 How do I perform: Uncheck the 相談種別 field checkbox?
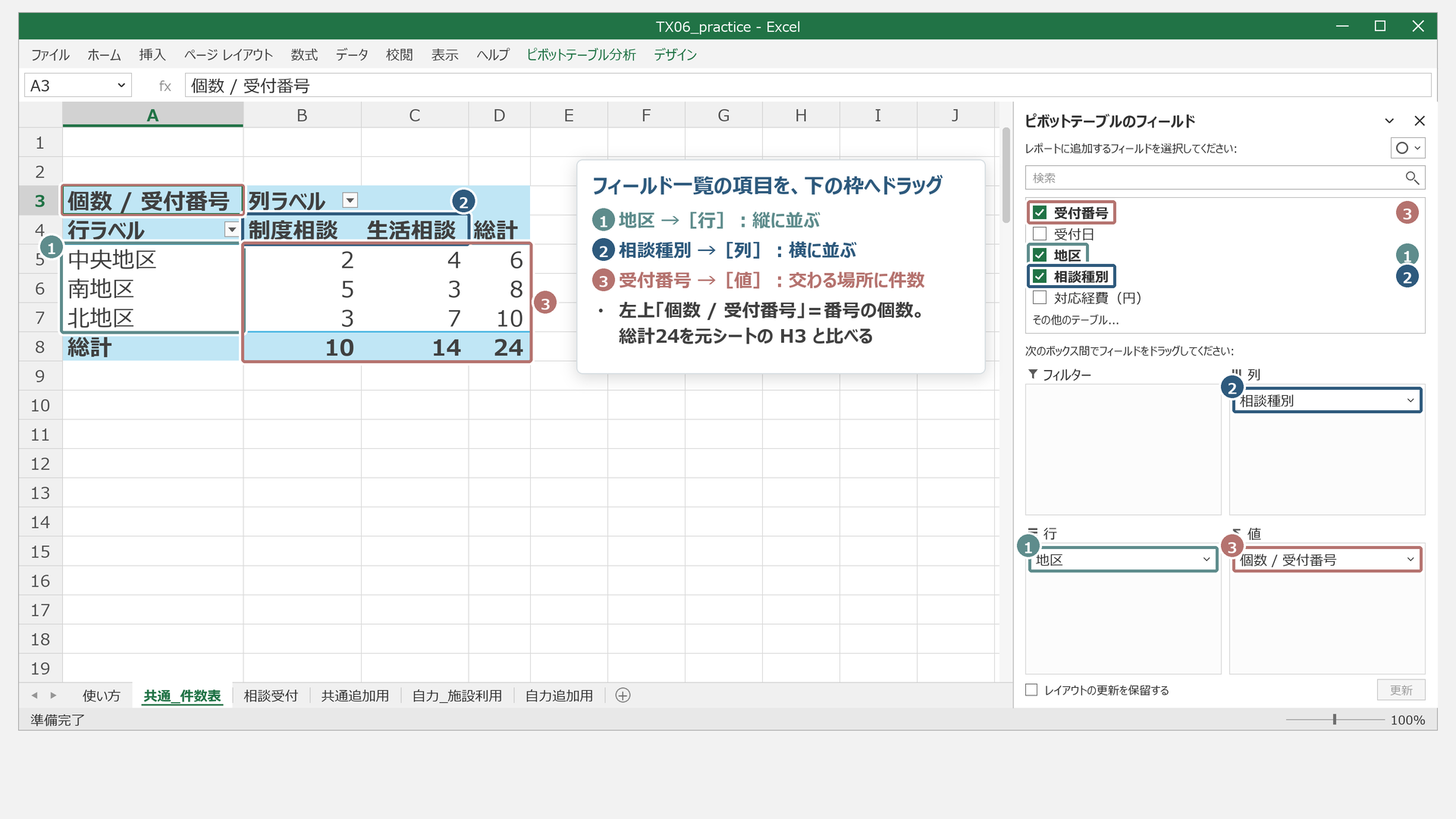click(x=1040, y=276)
